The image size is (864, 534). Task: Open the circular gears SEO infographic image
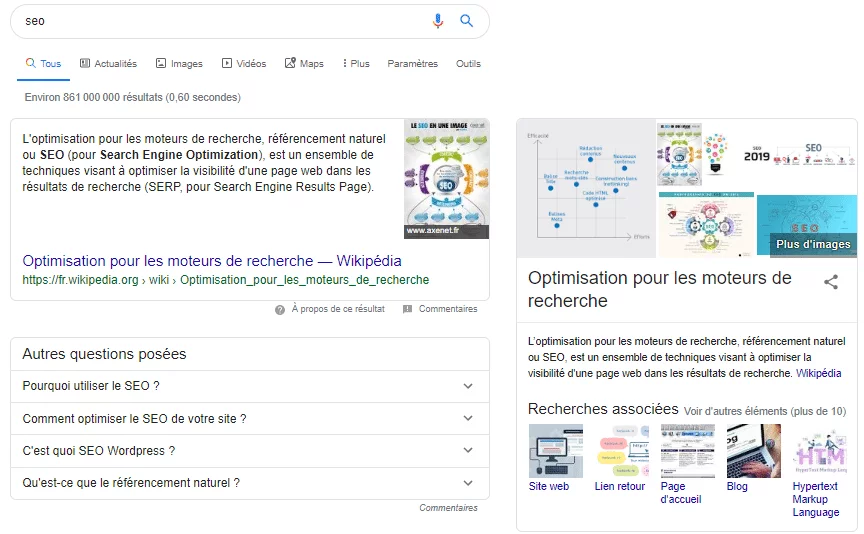click(706, 225)
